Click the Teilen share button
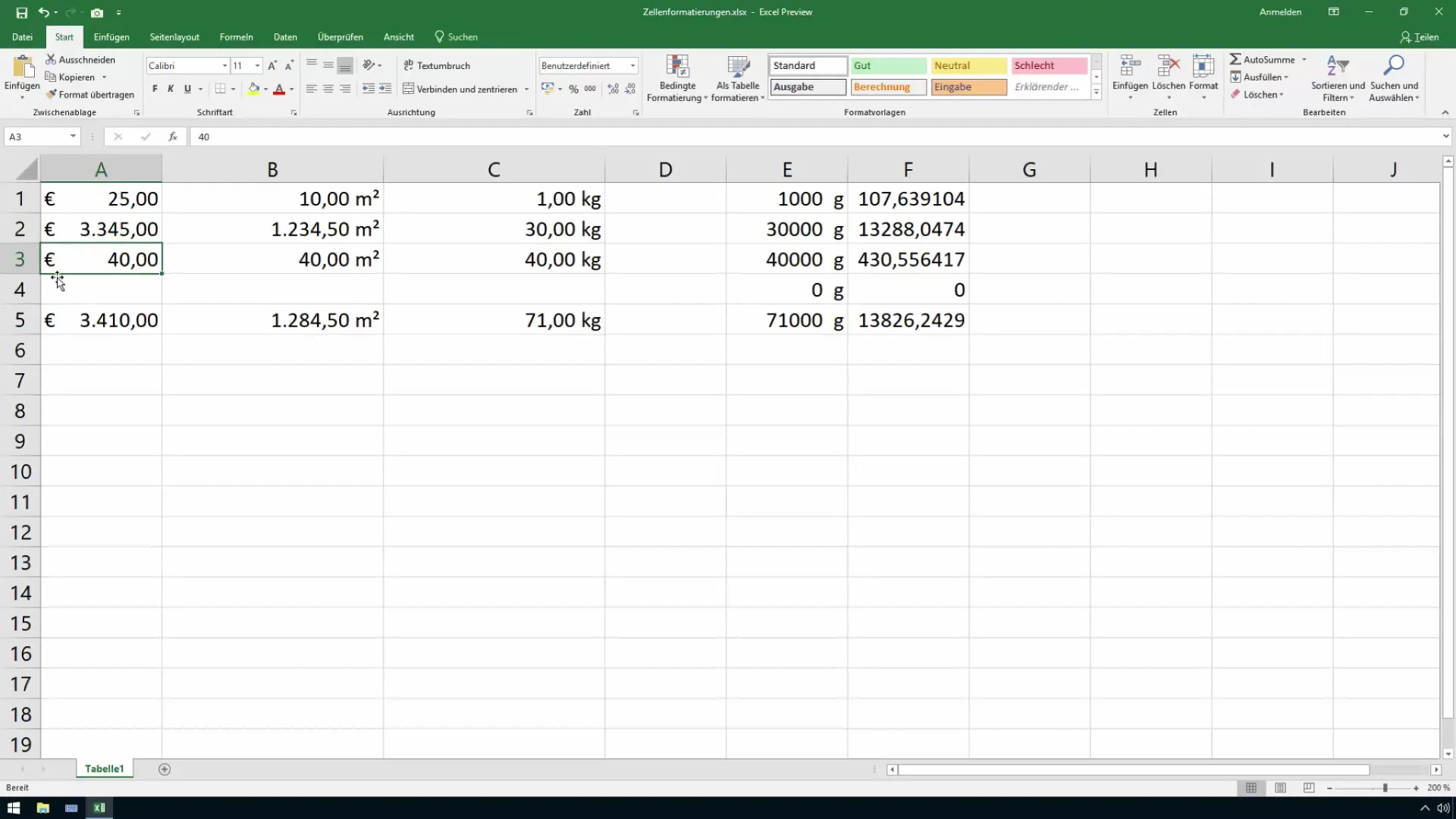The width and height of the screenshot is (1456, 819). tap(1419, 37)
